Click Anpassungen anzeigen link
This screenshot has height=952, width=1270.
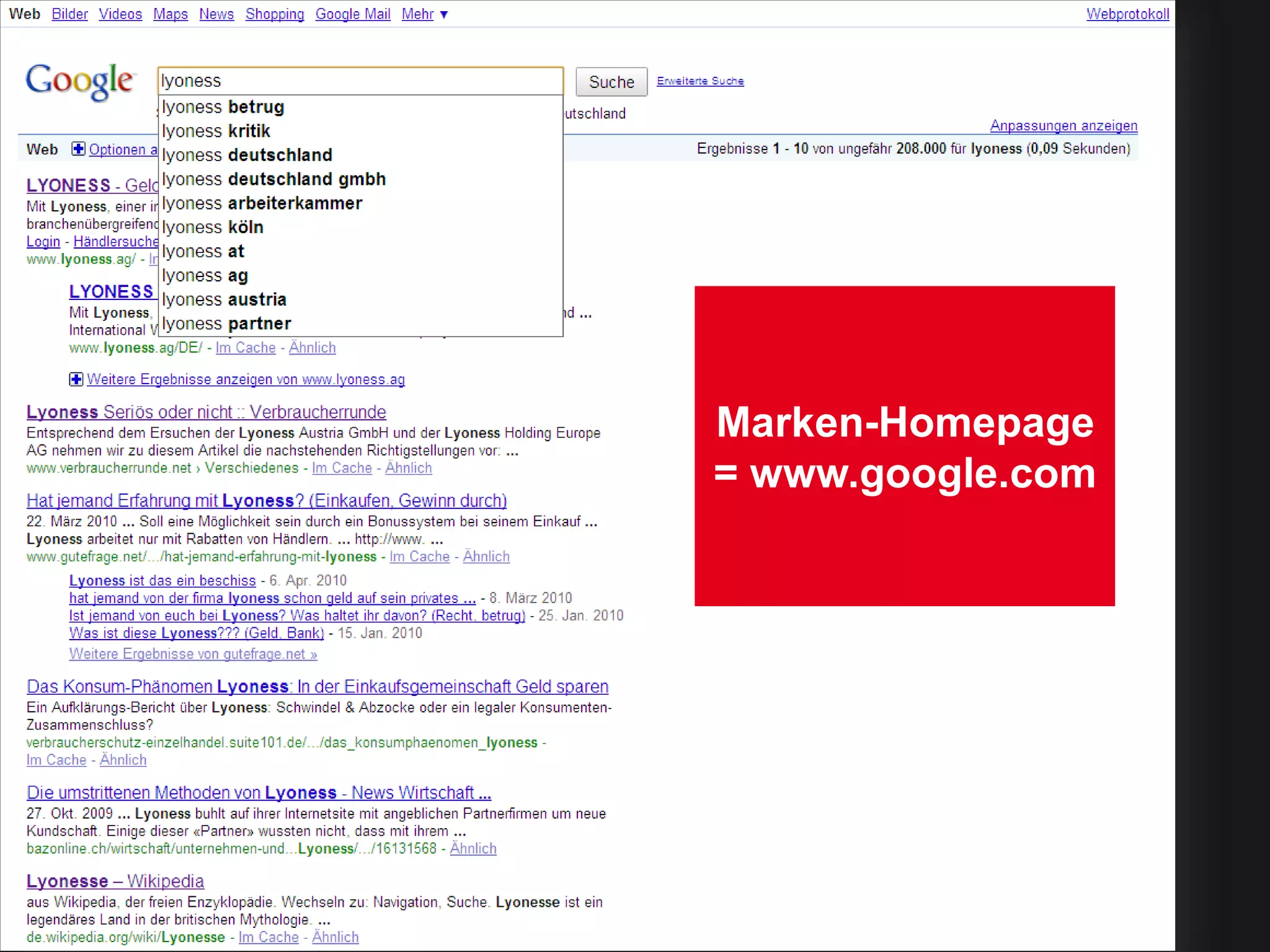1064,125
